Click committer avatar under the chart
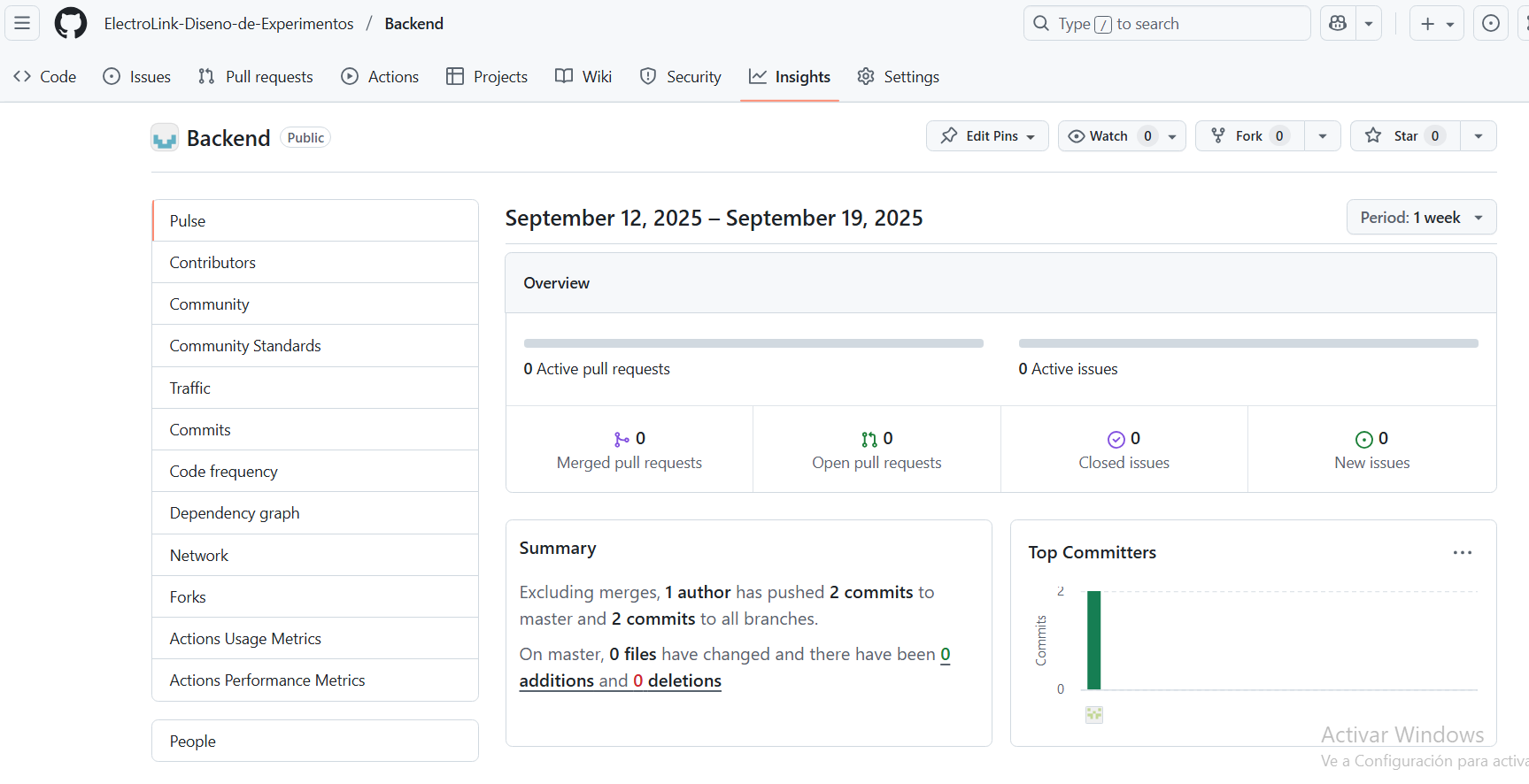Image resolution: width=1529 pixels, height=784 pixels. click(1094, 714)
